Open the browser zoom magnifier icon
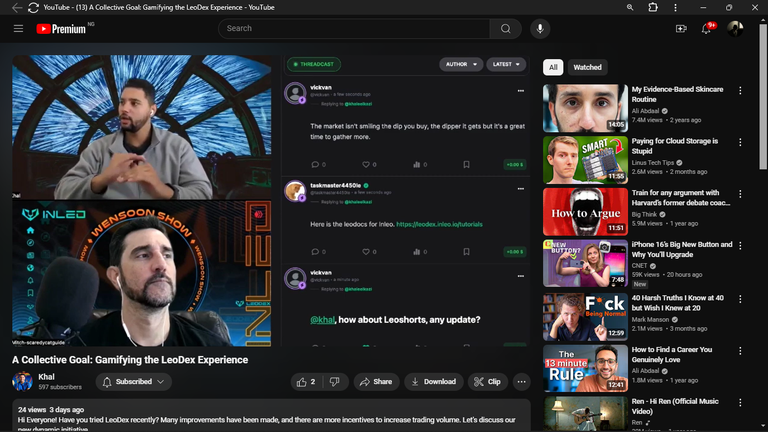This screenshot has width=768, height=432. click(x=630, y=7)
